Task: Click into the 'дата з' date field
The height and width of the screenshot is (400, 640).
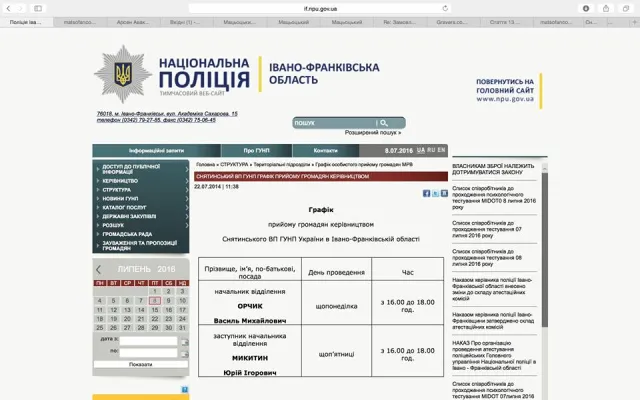Action: 148,341
